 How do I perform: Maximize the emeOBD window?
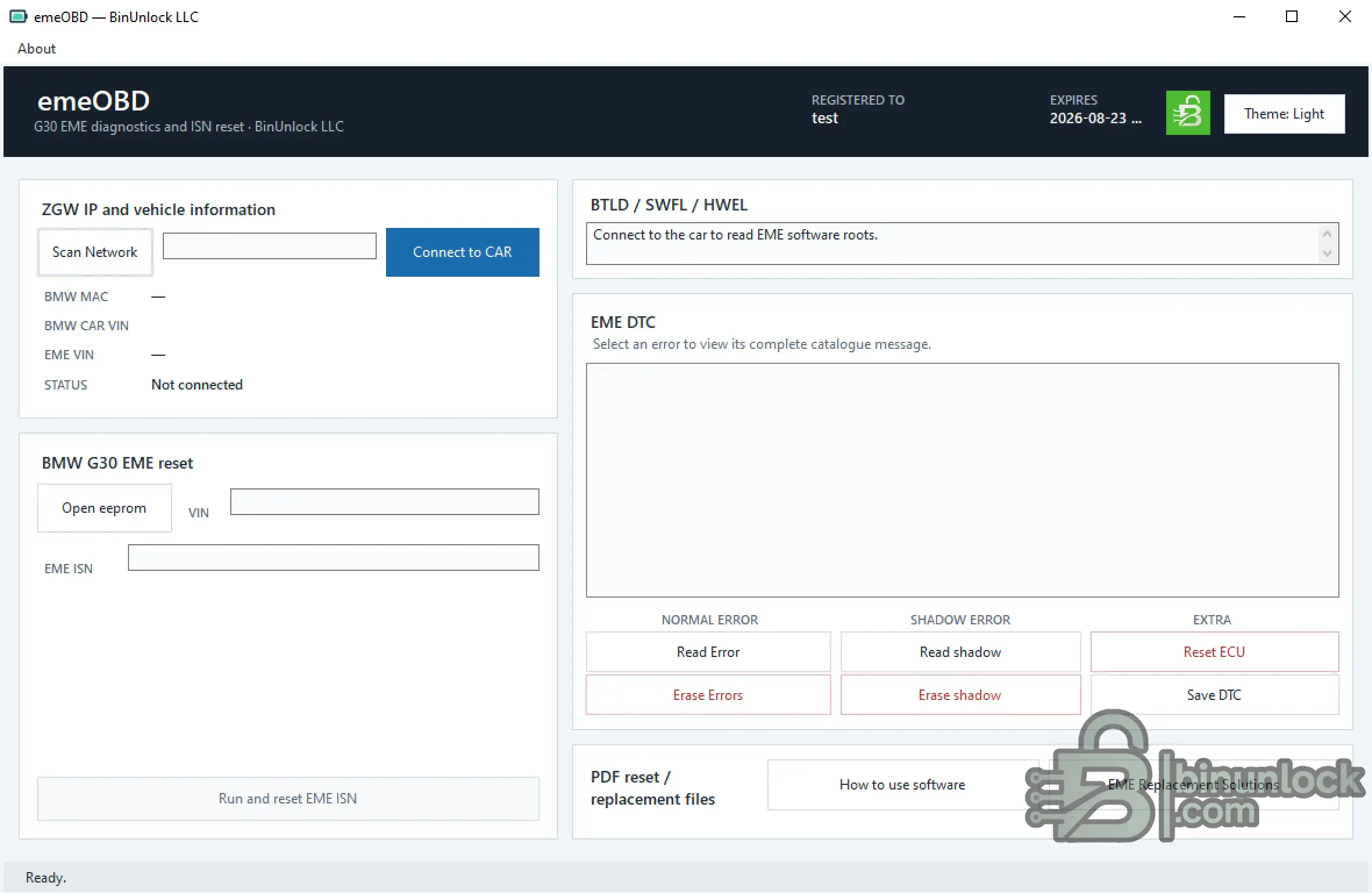pos(1291,16)
